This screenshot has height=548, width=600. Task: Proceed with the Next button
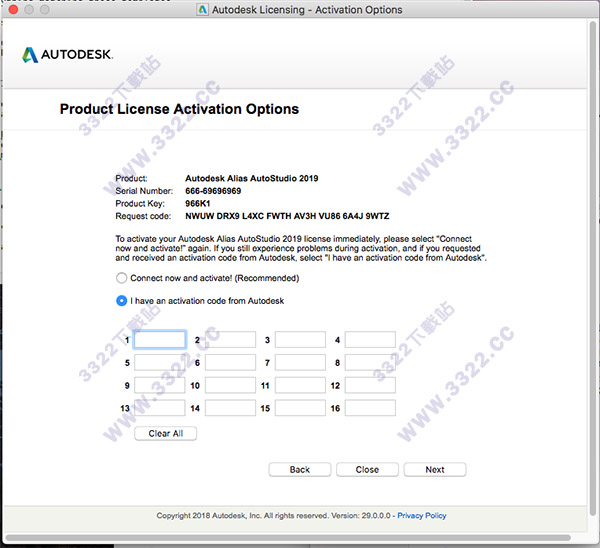point(435,469)
